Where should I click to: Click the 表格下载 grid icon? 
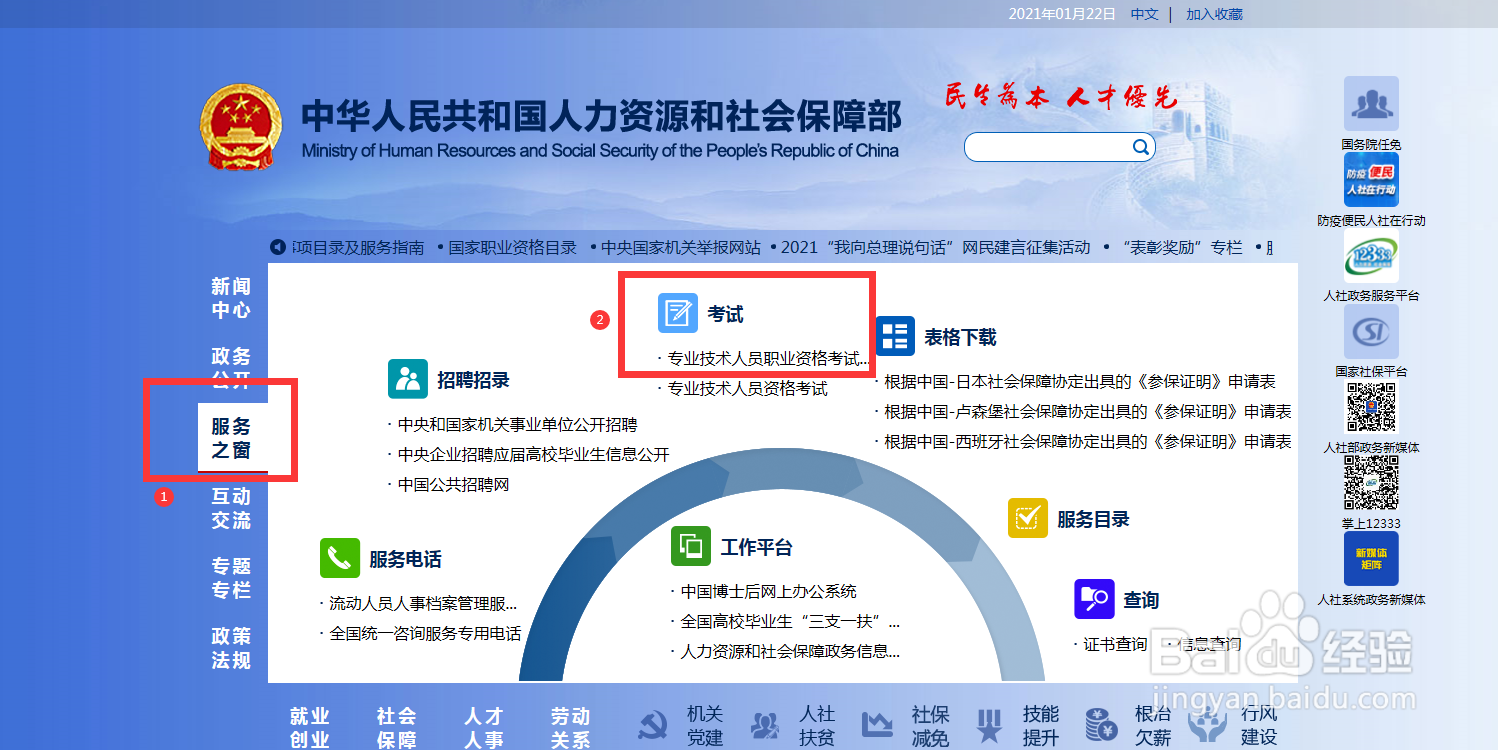895,336
